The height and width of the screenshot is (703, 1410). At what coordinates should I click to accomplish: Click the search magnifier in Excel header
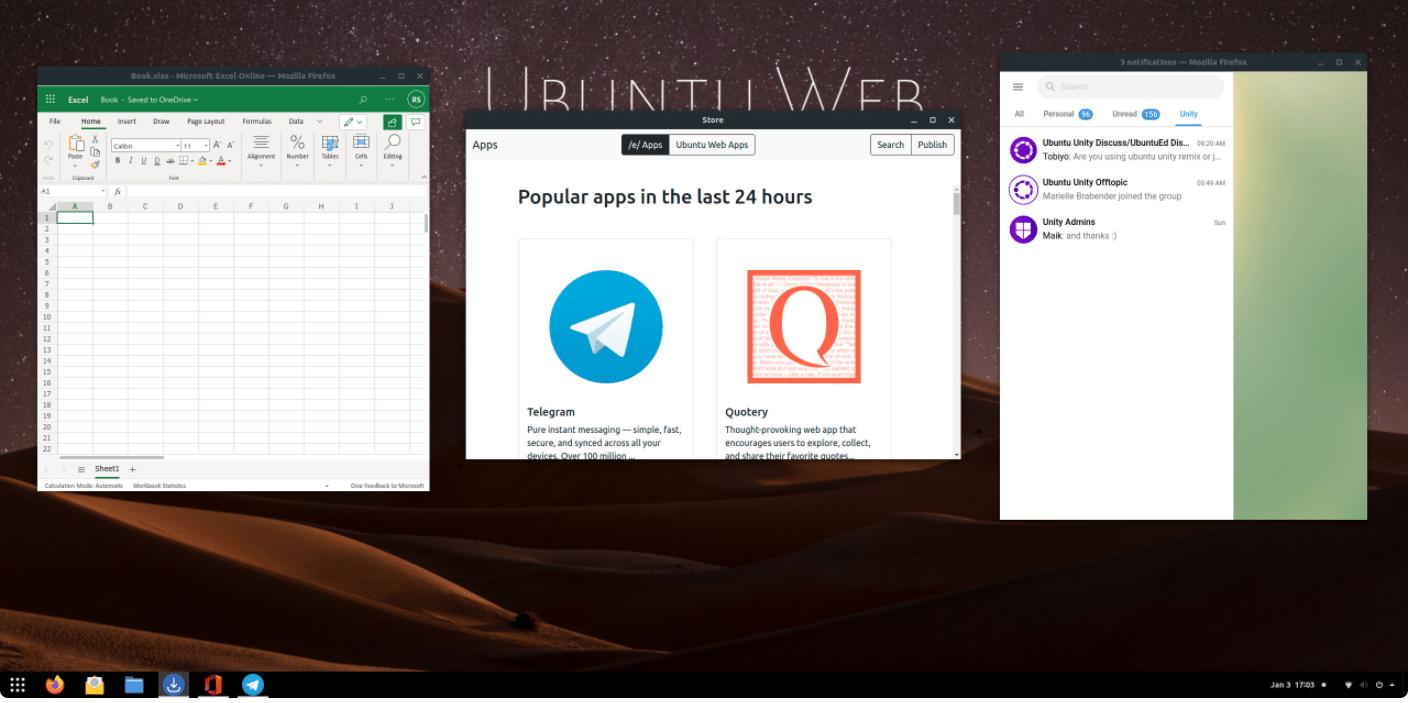(x=363, y=99)
